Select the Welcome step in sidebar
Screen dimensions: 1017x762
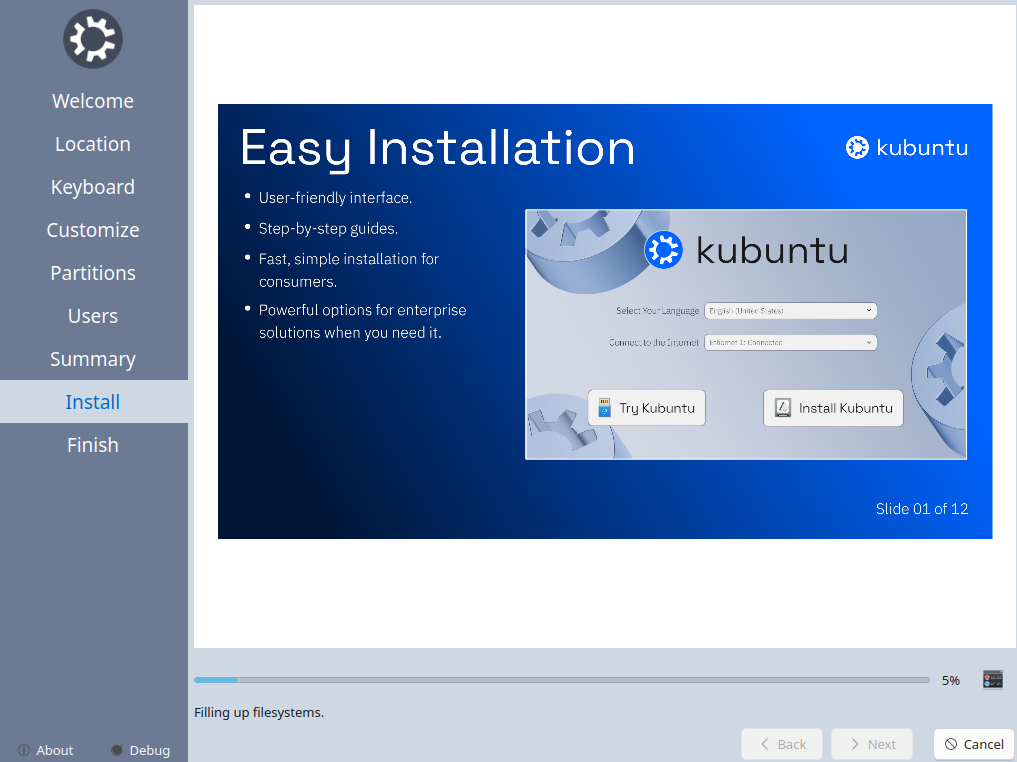tap(93, 101)
